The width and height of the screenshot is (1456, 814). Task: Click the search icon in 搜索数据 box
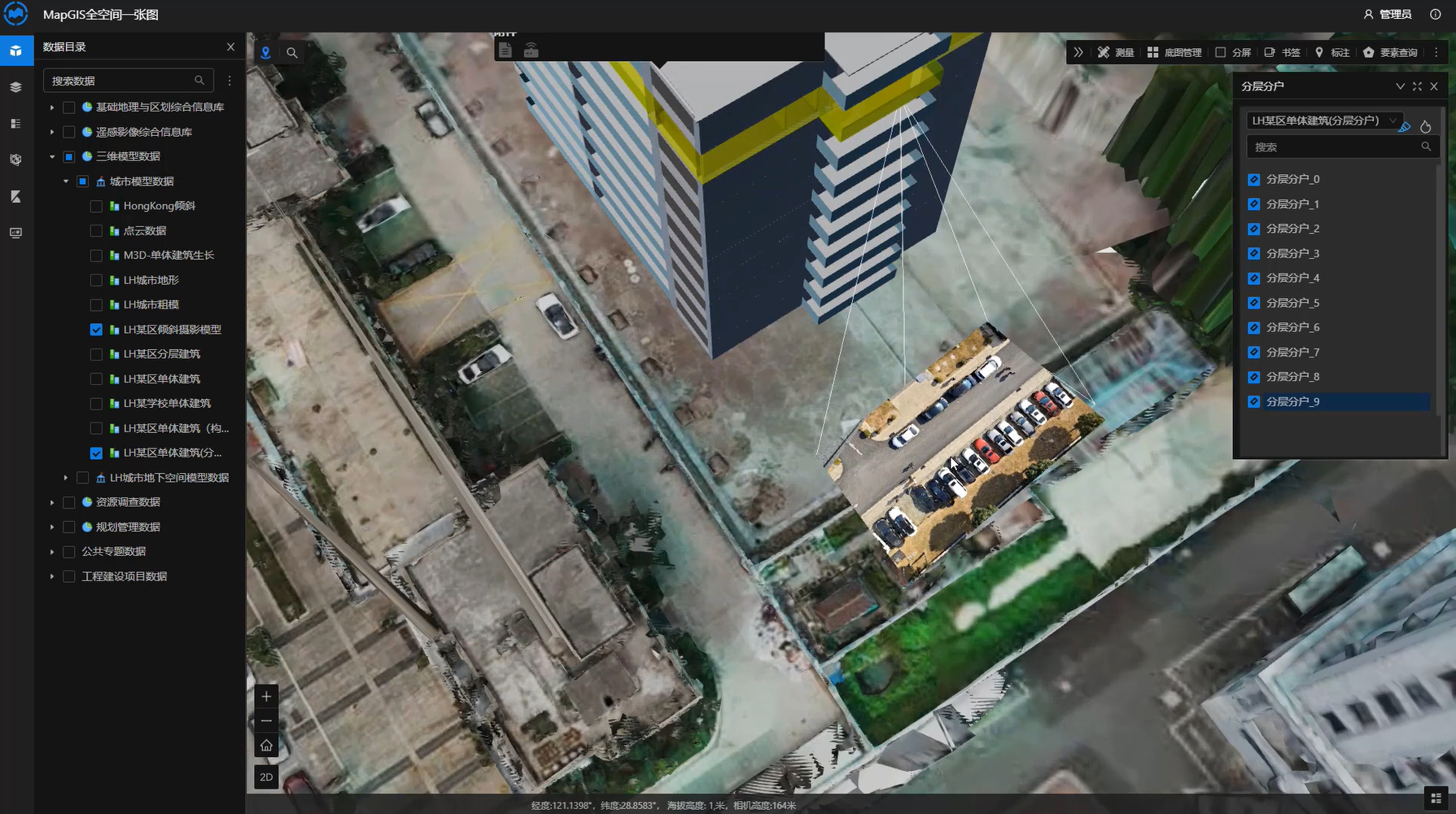click(x=199, y=81)
